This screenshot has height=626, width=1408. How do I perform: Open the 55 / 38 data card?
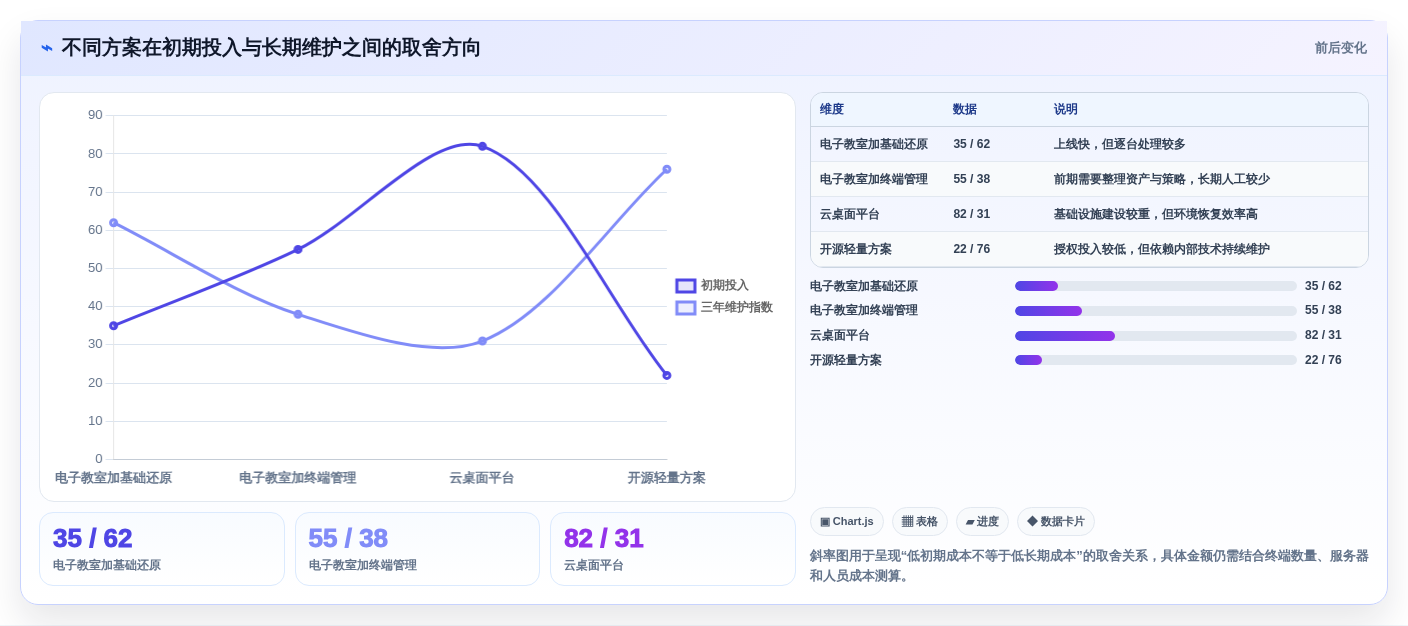(x=417, y=549)
